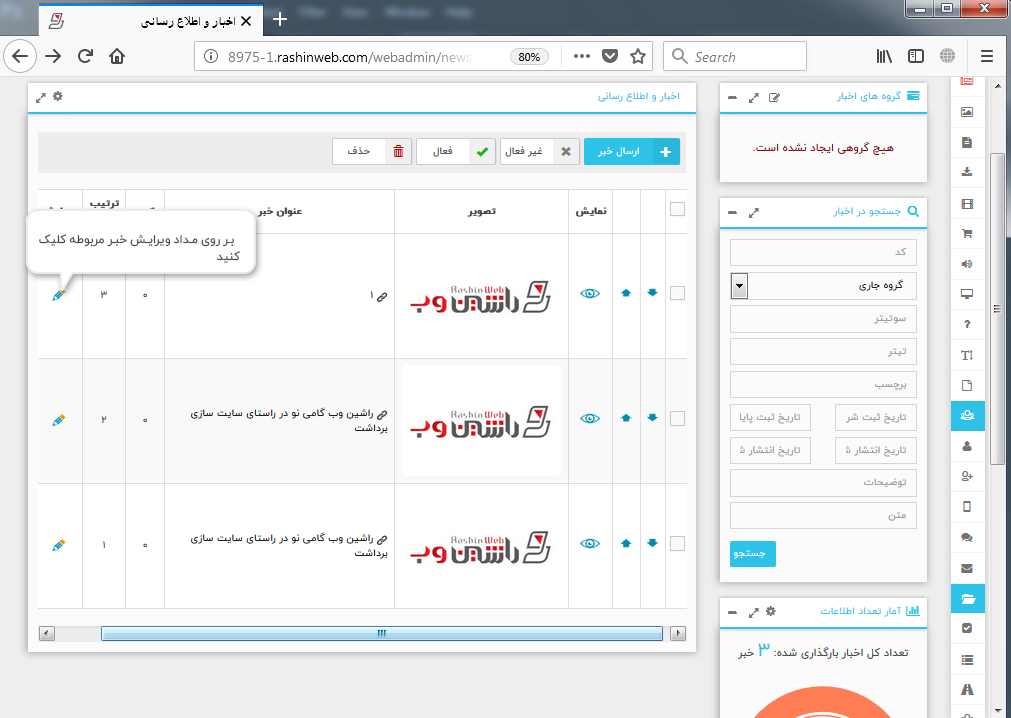Screen dimensions: 1011x718
Task: Tick checkbox of news row with order ۱
Action: [677, 543]
